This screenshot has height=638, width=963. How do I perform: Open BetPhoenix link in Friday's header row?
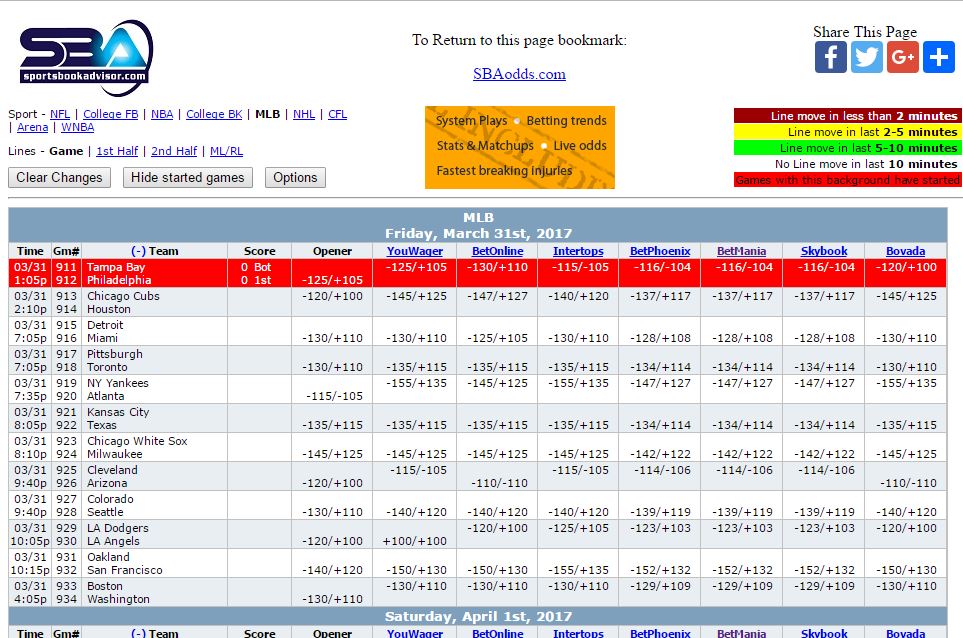coord(660,251)
